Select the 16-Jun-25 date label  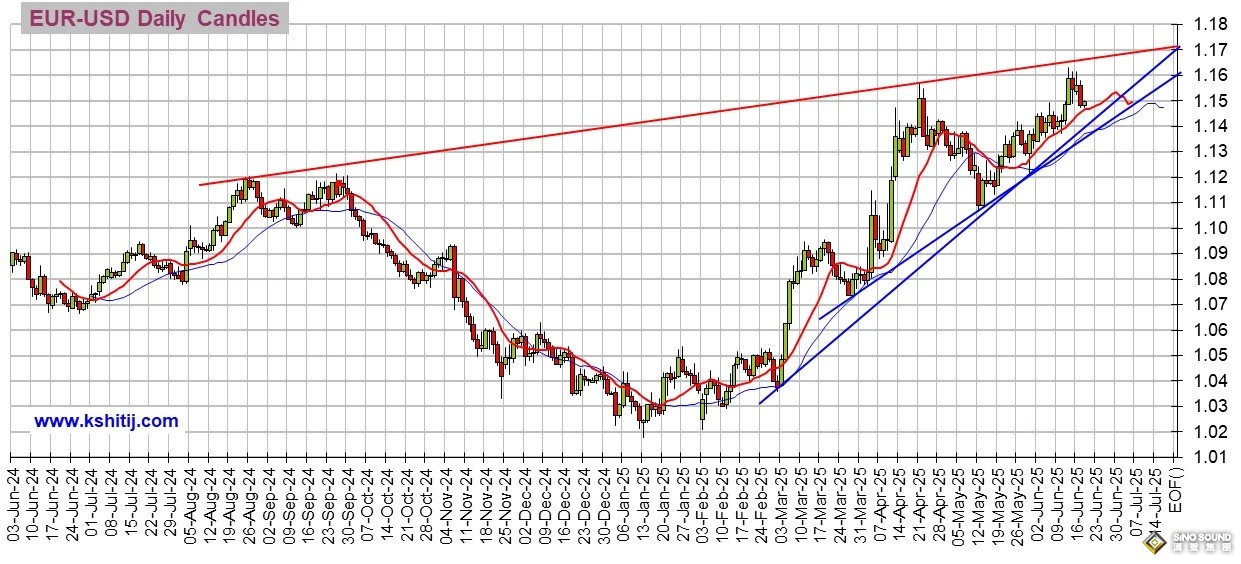1071,505
